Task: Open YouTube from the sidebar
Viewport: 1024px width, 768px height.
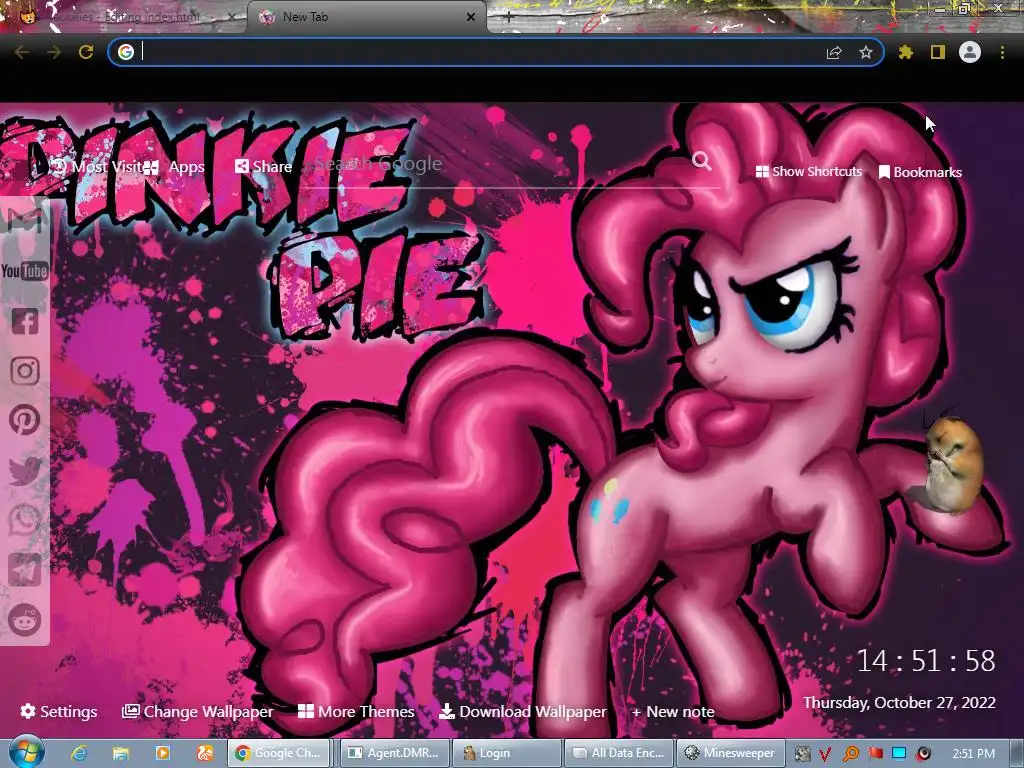Action: pyautogui.click(x=24, y=271)
